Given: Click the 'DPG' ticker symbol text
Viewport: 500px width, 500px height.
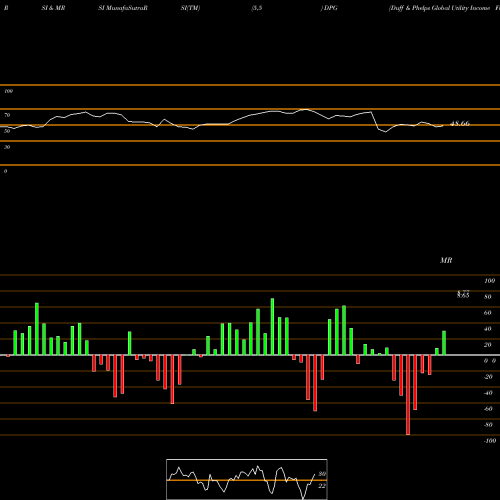Looking at the screenshot, I should click(x=331, y=8).
